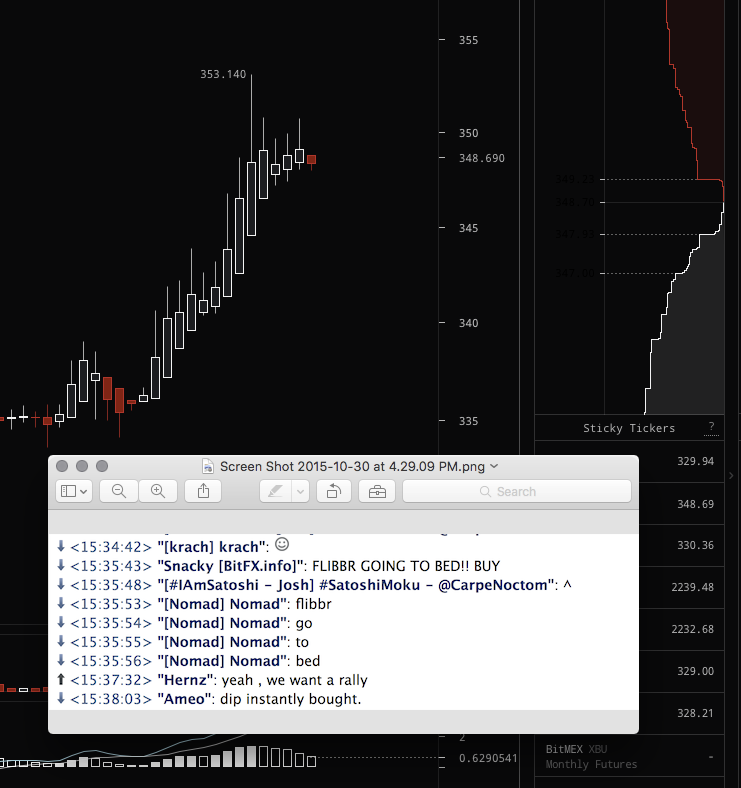
Task: Click the smiley emoji in krach message
Action: click(x=282, y=544)
